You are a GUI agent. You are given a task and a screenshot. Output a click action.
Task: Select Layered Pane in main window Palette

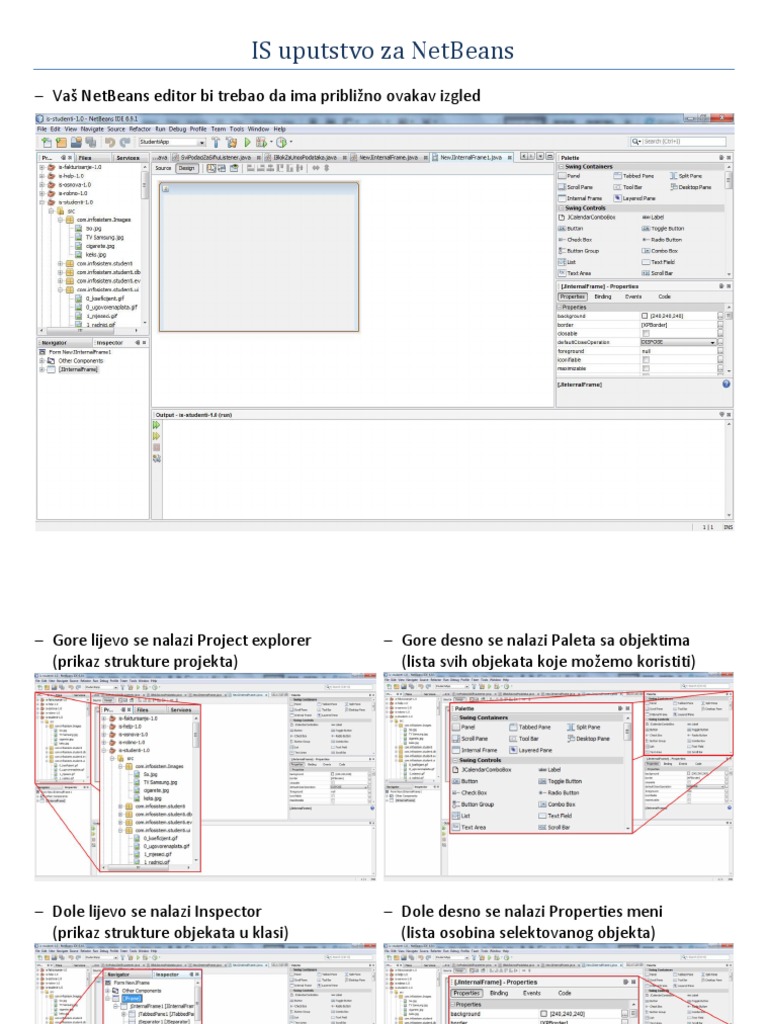click(x=634, y=198)
